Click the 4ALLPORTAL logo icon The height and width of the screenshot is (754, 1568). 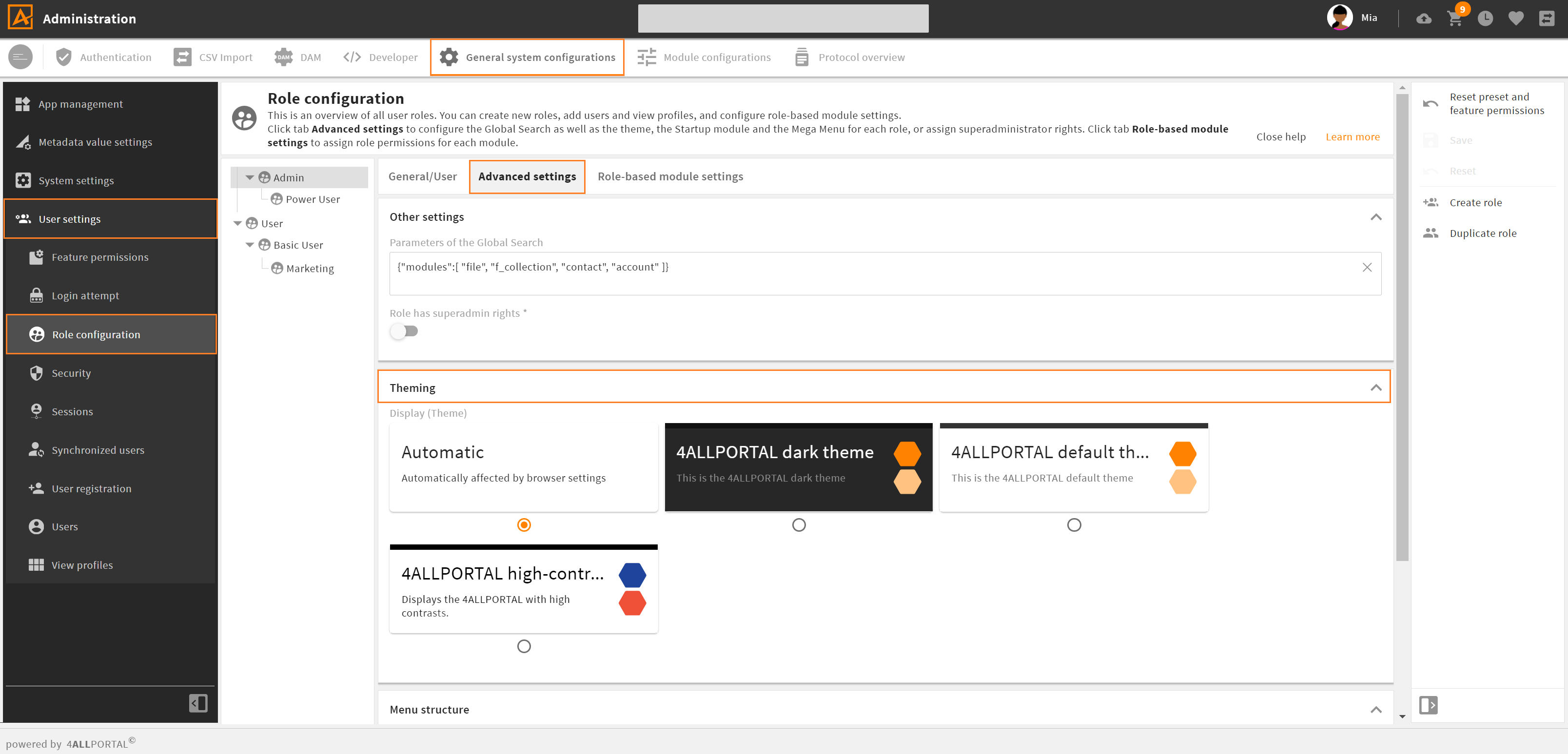[20, 18]
